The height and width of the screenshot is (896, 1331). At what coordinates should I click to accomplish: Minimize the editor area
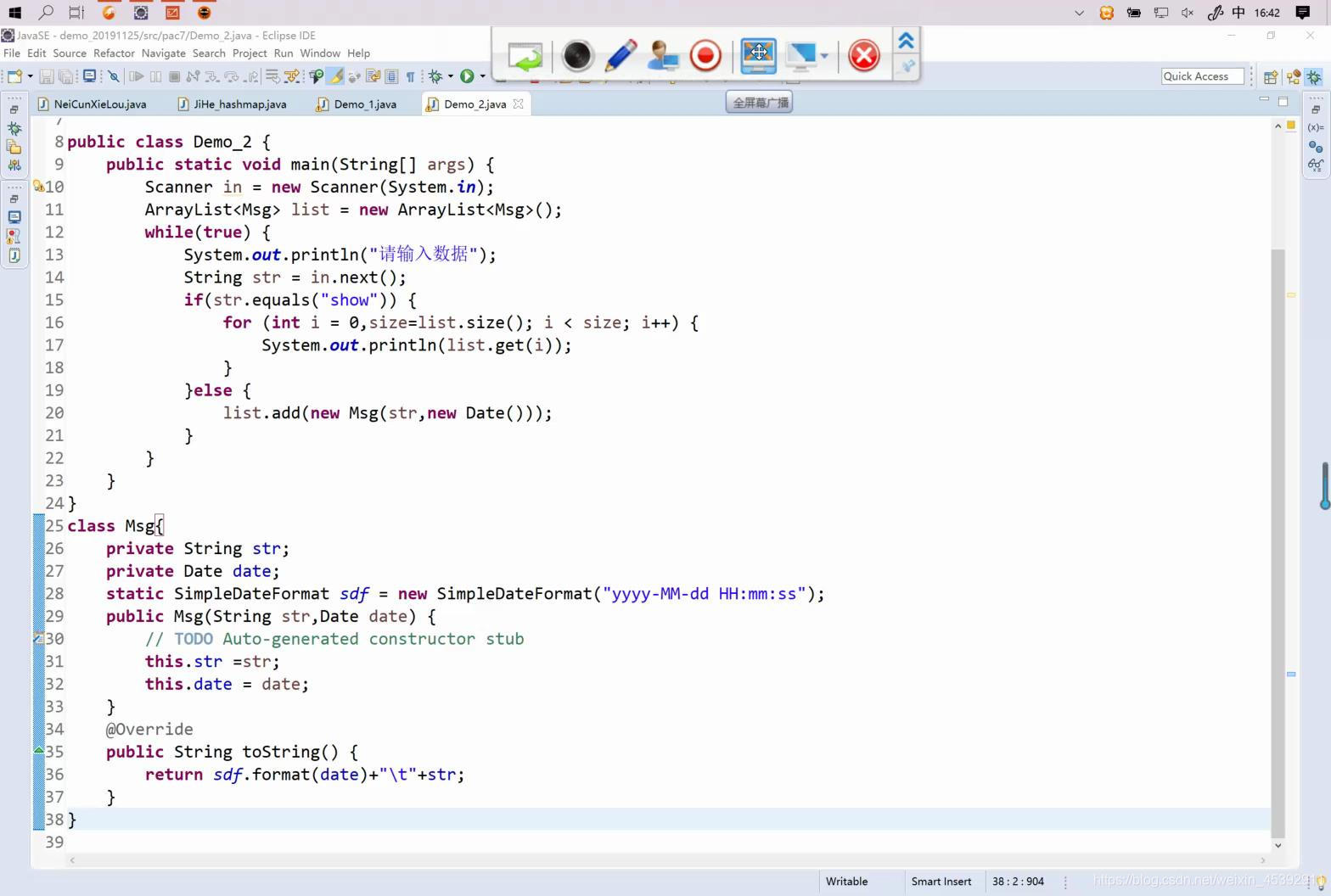[1264, 100]
